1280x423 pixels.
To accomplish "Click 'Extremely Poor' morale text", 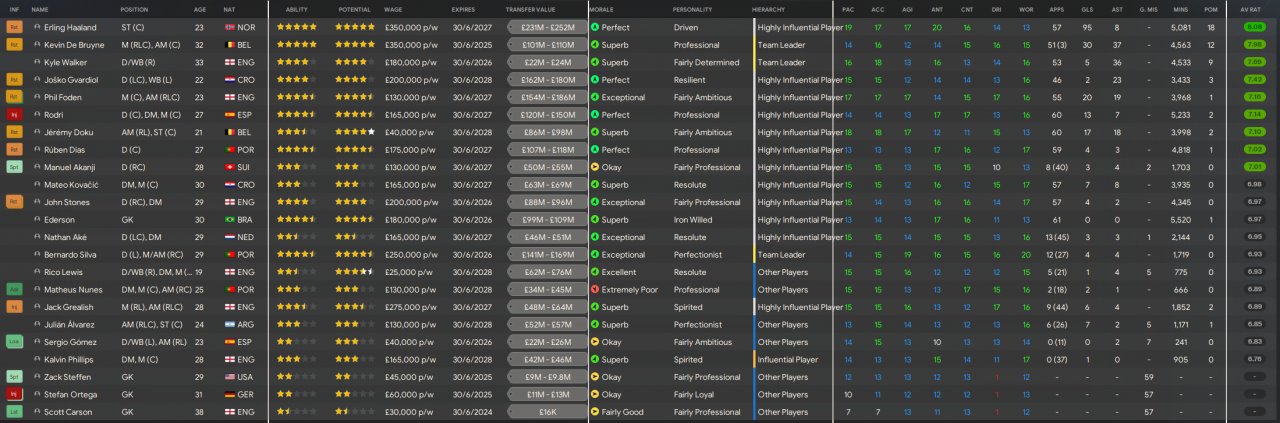I will (629, 290).
